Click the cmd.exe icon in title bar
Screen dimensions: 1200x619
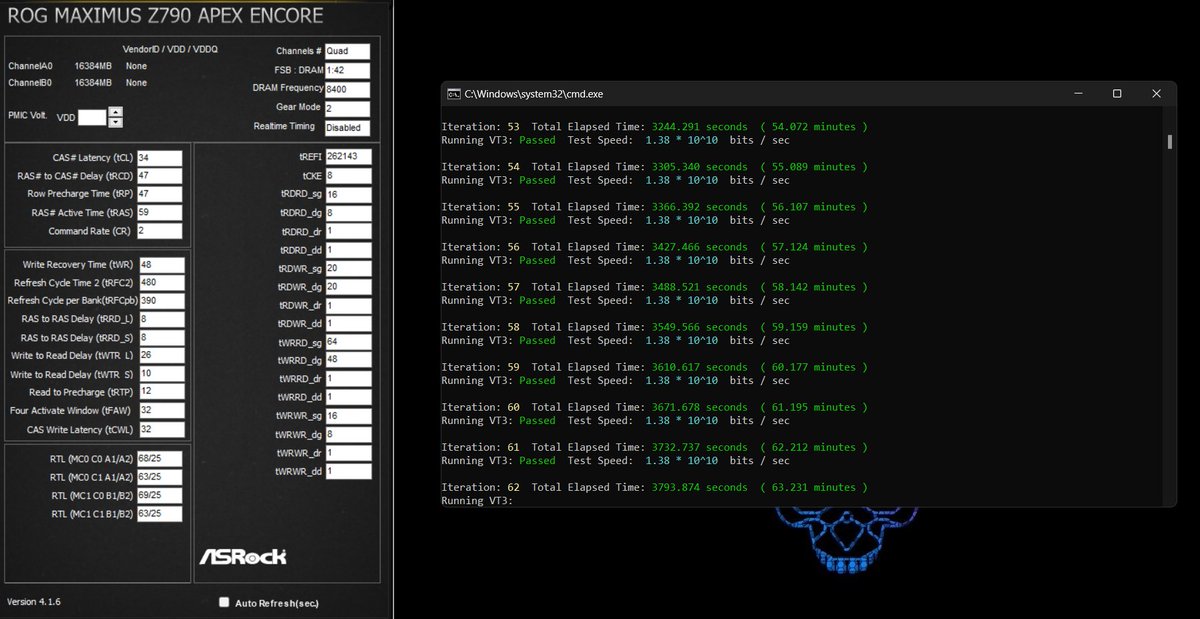454,93
